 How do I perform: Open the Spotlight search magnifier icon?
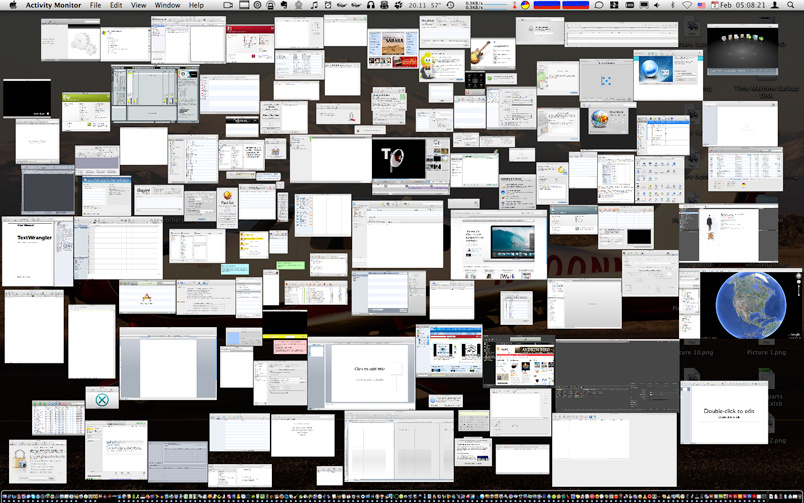tap(791, 5)
